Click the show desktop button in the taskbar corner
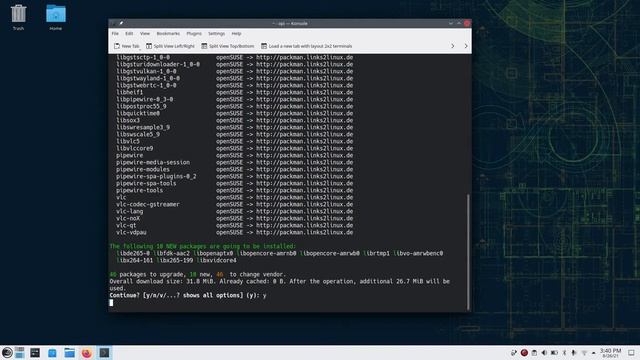The height and width of the screenshot is (360, 640). [x=631, y=353]
